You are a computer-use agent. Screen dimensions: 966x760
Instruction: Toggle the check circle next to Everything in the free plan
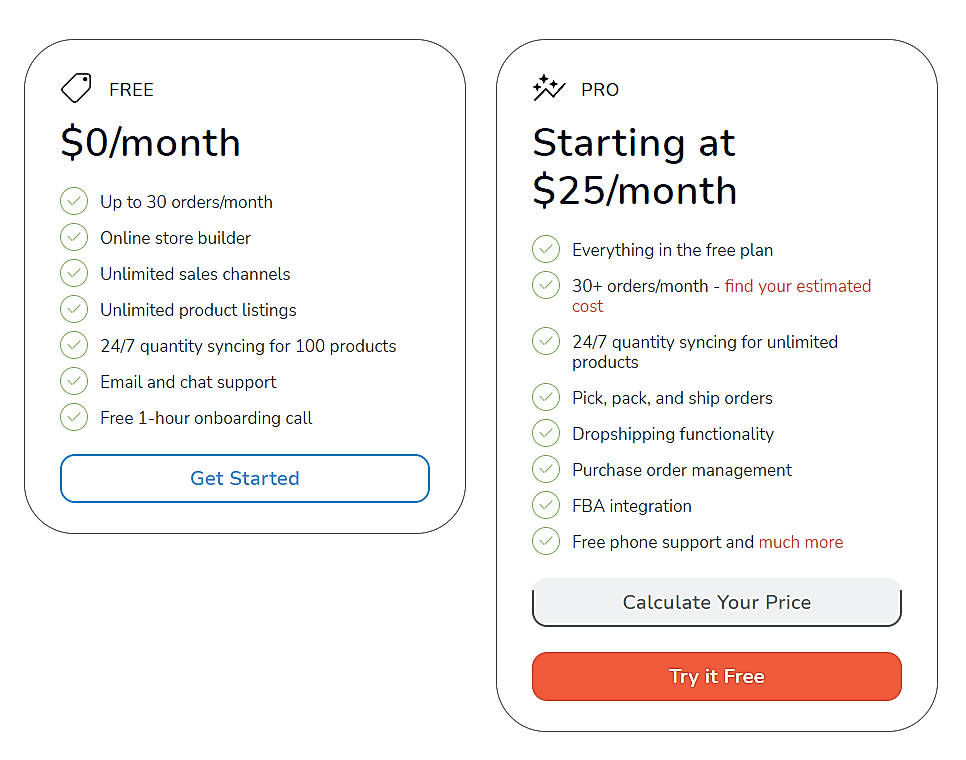[546, 249]
